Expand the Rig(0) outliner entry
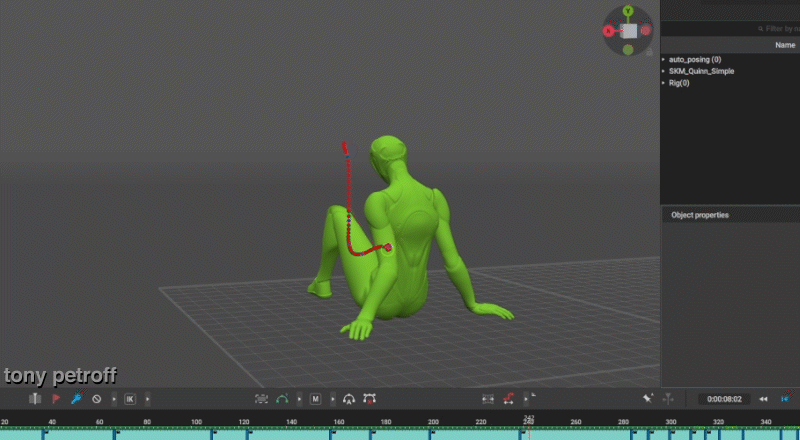800x440 pixels. pyautogui.click(x=664, y=83)
